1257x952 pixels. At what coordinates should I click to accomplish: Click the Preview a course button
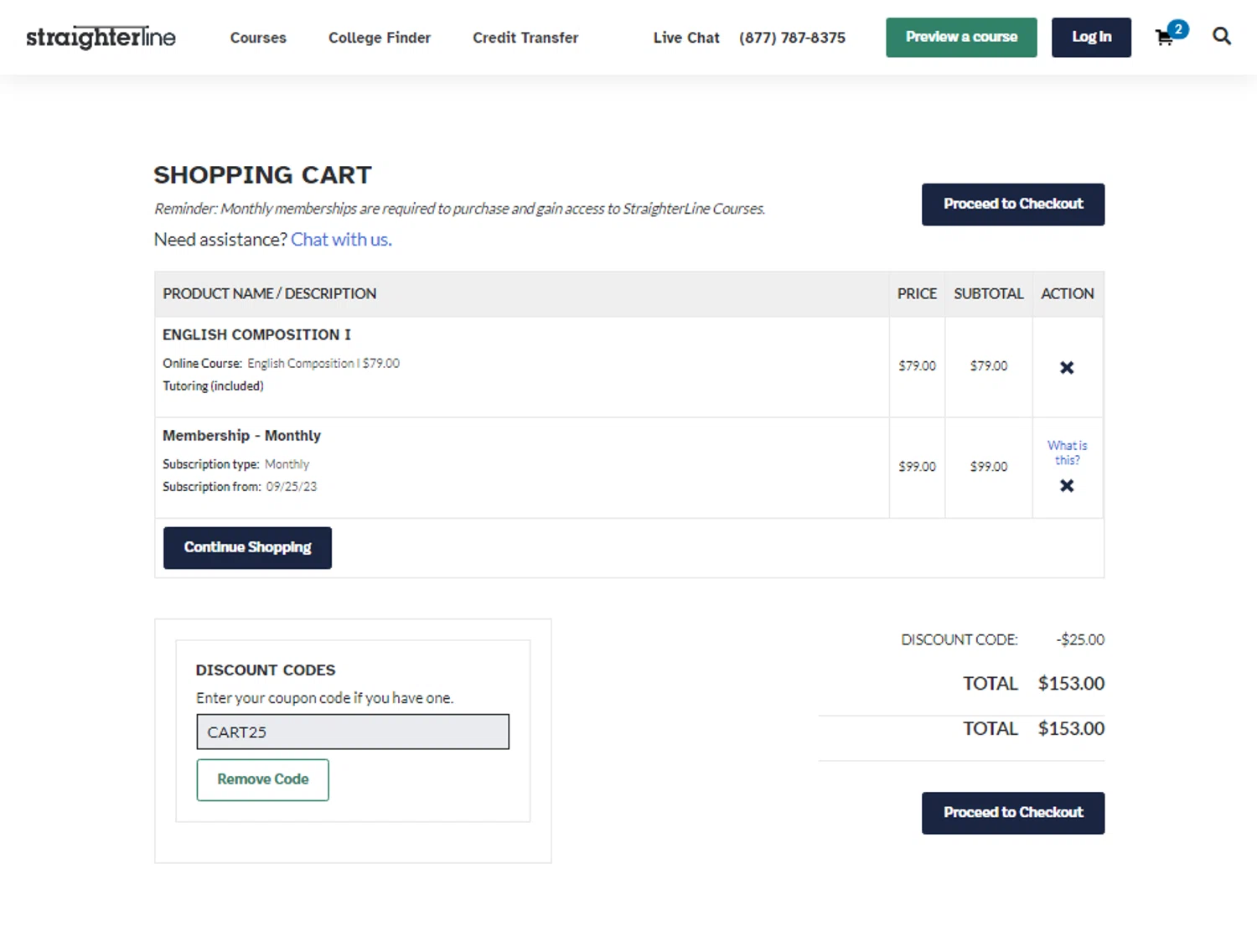point(961,37)
